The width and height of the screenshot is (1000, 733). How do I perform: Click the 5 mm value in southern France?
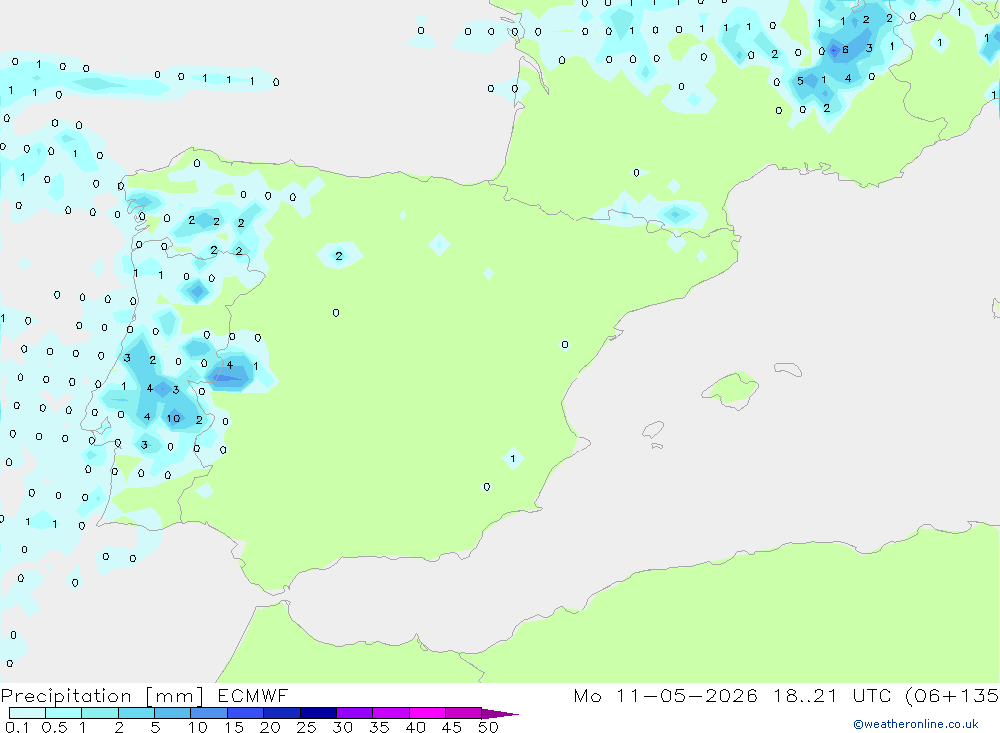pos(800,81)
